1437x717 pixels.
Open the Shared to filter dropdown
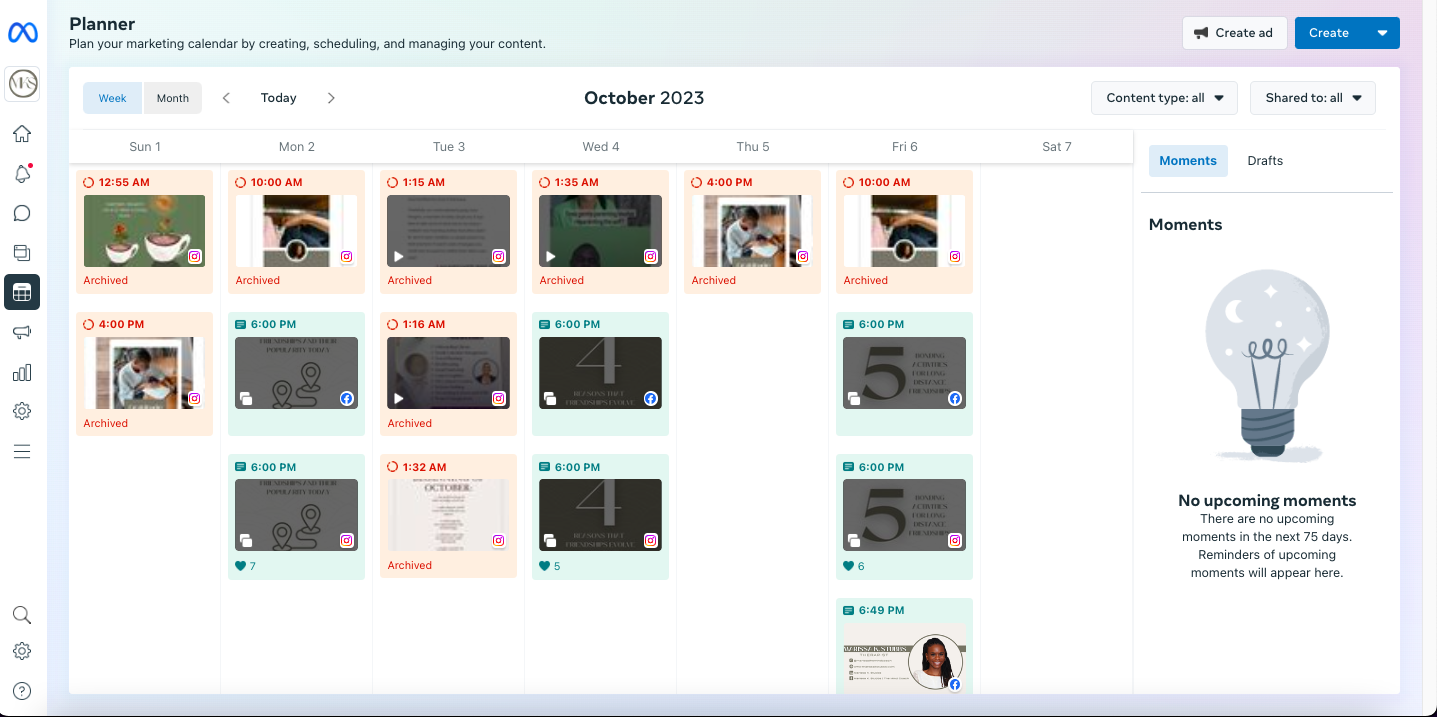point(1312,97)
